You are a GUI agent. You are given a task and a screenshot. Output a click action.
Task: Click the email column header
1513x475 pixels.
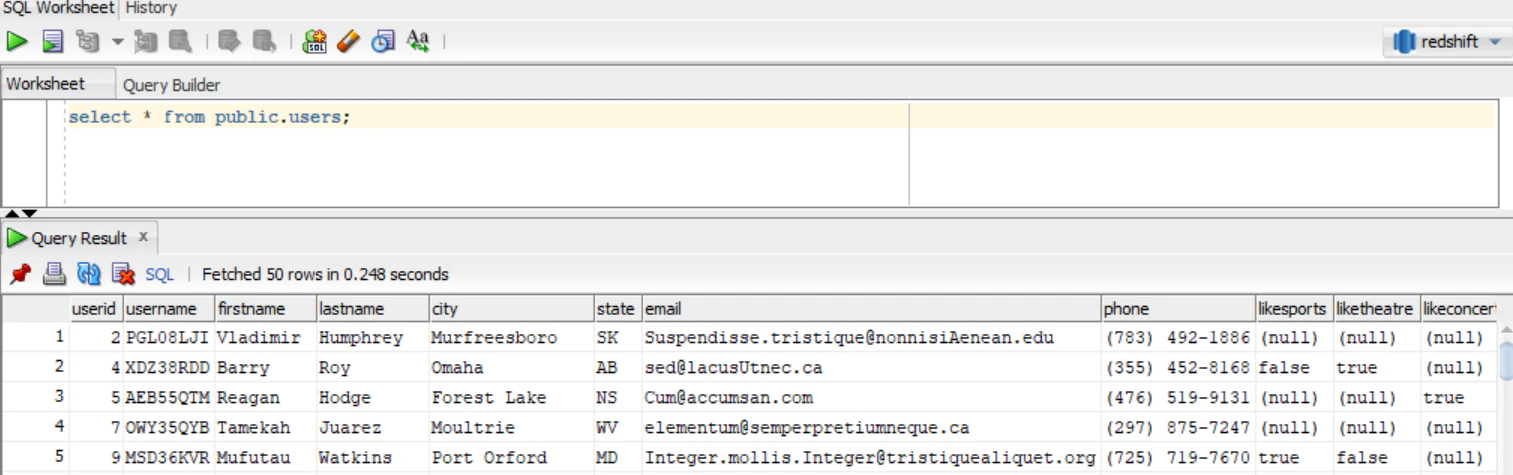(871, 309)
